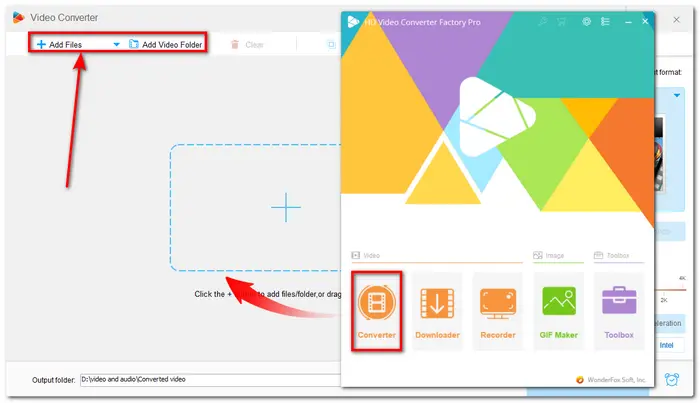
Task: Select the Video tab in launcher
Action: coord(366,255)
